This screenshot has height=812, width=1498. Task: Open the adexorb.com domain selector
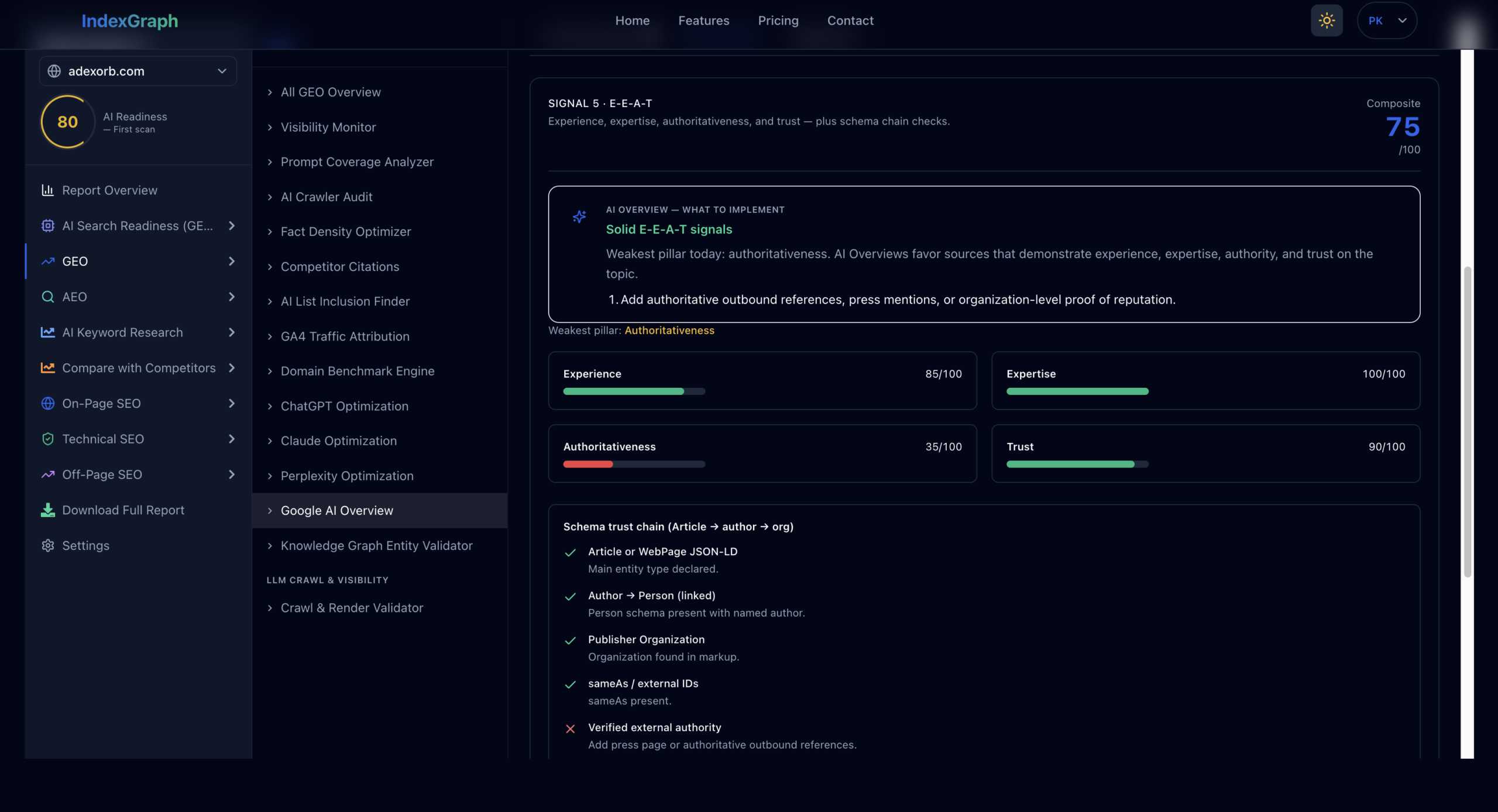pos(138,71)
